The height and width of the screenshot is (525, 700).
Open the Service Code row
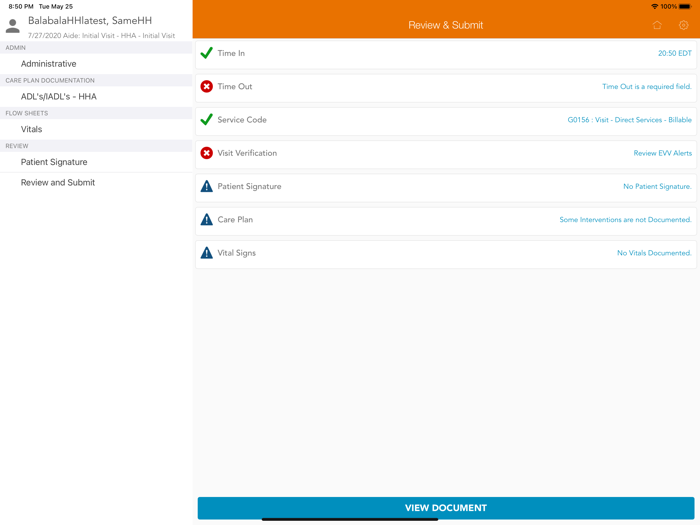point(446,121)
